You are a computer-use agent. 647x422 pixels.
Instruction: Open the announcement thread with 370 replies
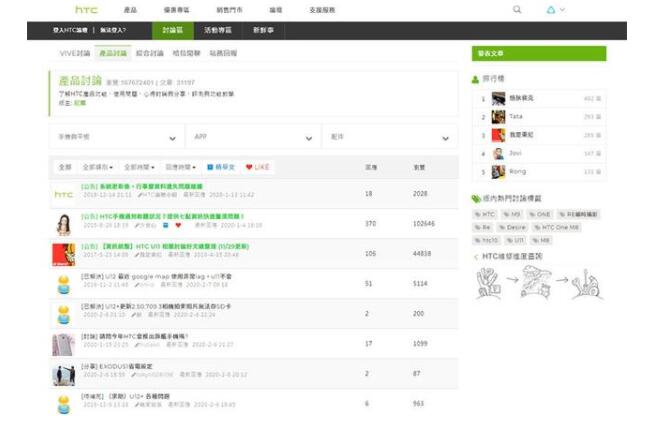163,217
